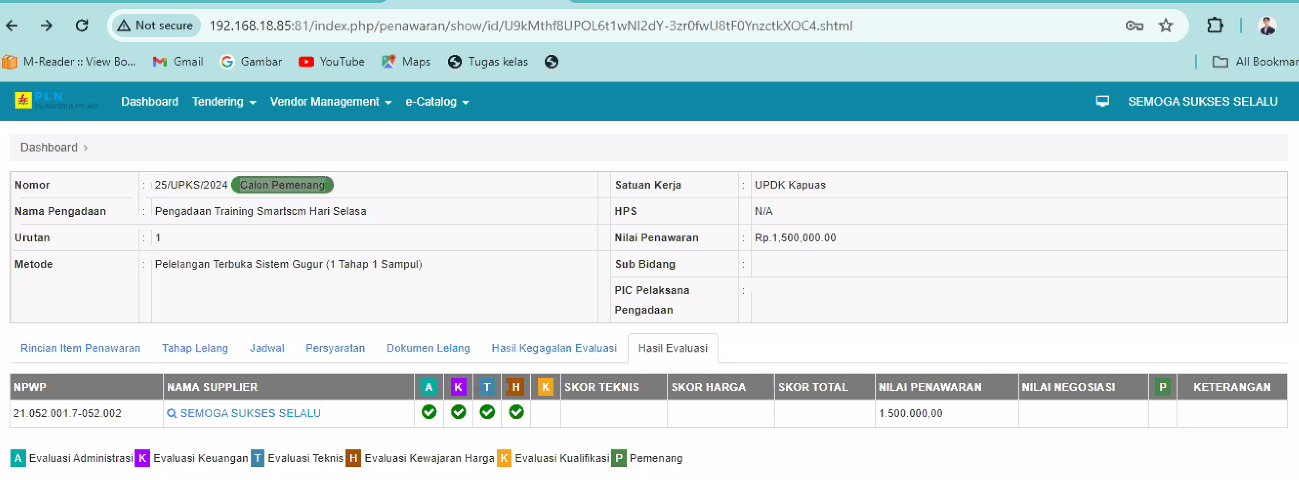Click the monitor icon beside user name

coord(1102,102)
